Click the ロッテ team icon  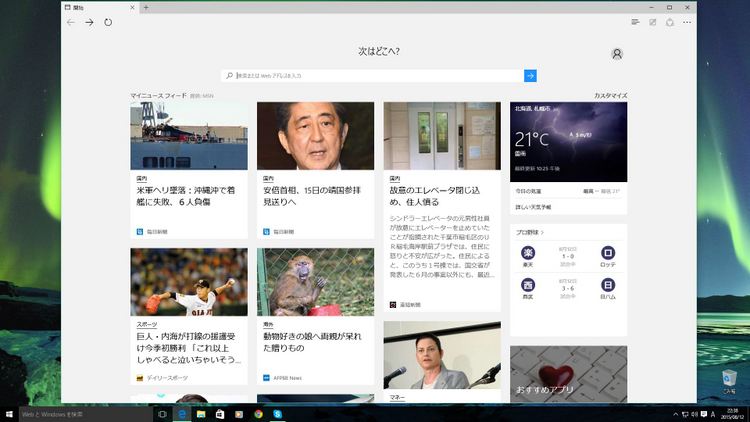pyautogui.click(x=607, y=253)
